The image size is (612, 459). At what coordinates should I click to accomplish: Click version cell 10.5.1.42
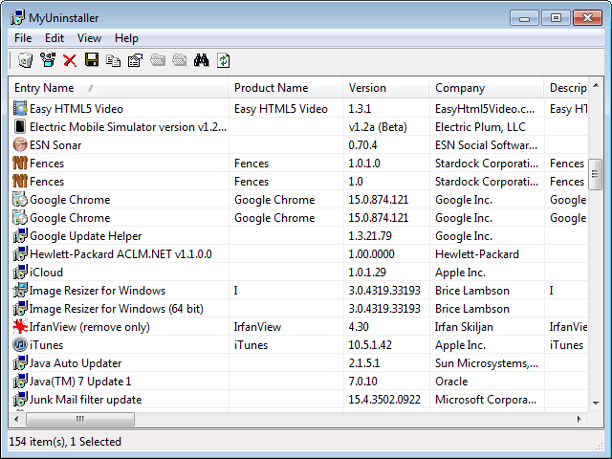(x=370, y=345)
